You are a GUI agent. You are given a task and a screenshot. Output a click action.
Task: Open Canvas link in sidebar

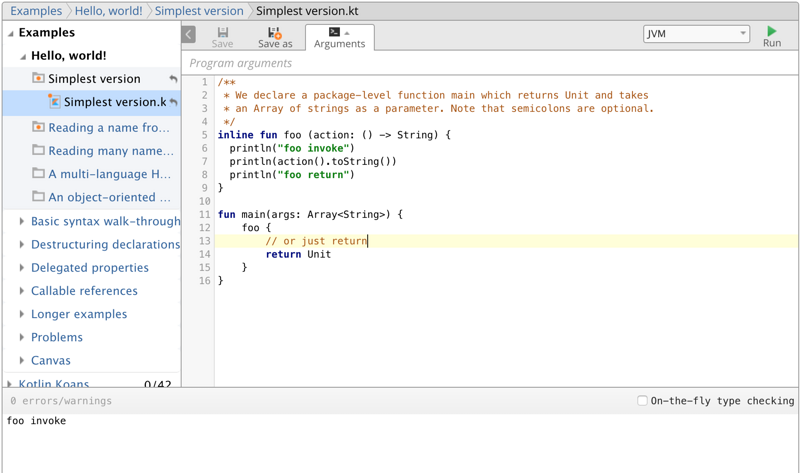click(x=51, y=360)
